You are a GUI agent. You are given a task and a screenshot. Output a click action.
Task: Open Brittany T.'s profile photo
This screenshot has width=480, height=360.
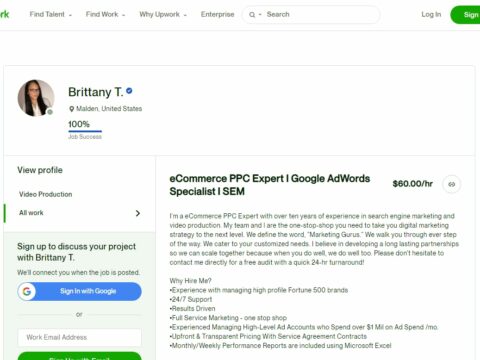point(36,98)
